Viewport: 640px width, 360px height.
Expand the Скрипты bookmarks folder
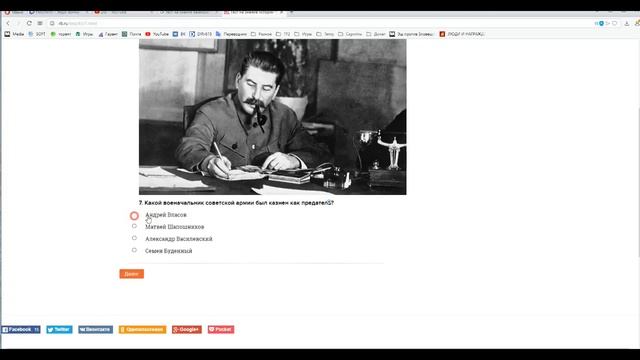coord(350,34)
